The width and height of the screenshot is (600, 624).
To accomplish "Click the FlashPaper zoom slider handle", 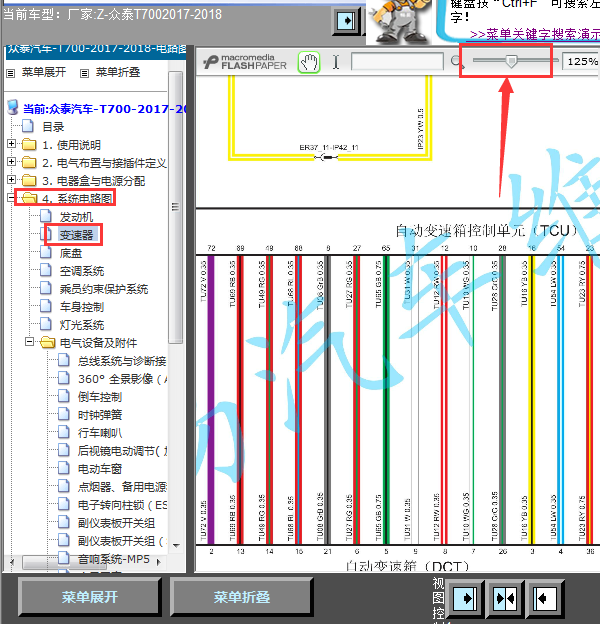I will coord(511,61).
